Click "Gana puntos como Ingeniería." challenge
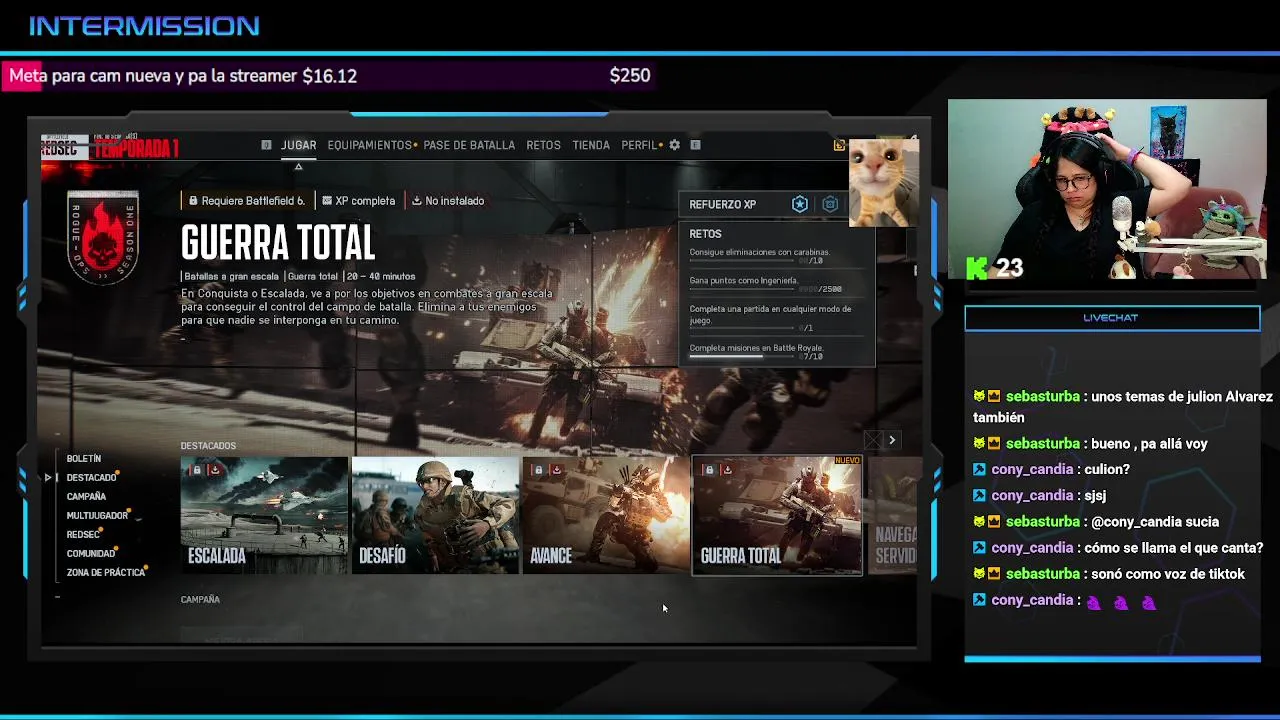This screenshot has height=720, width=1280. click(743, 281)
